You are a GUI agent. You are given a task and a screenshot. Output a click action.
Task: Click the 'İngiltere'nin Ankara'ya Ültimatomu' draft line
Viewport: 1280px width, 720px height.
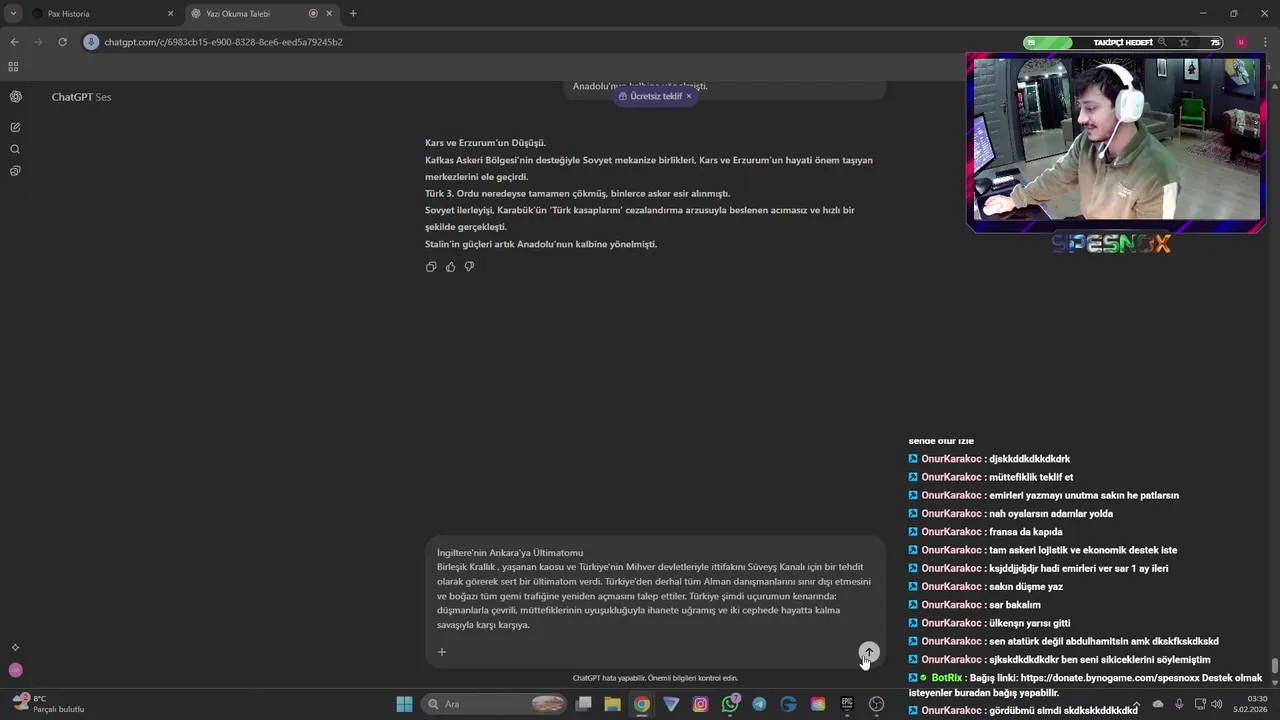coord(510,553)
